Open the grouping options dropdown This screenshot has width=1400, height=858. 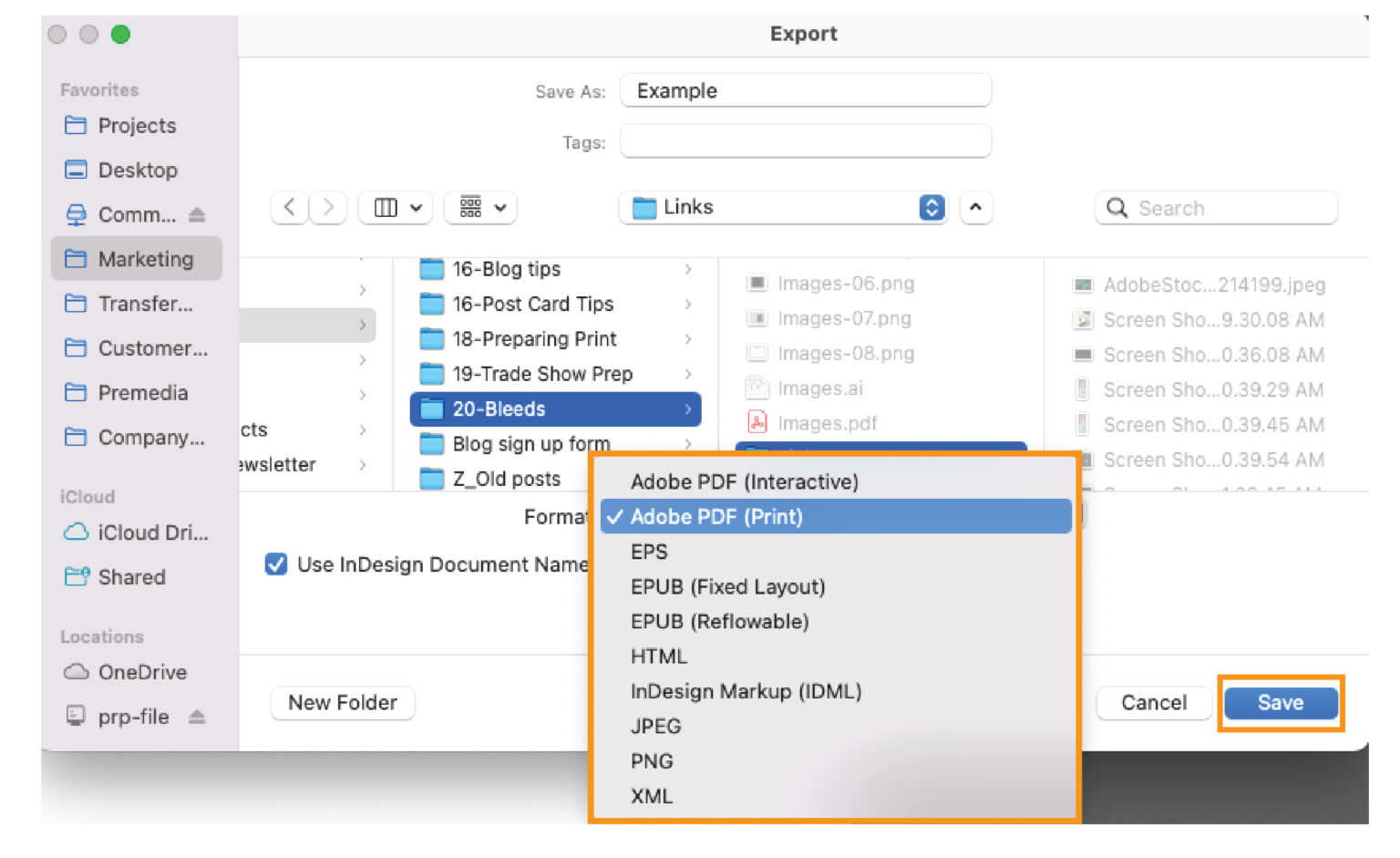(480, 208)
